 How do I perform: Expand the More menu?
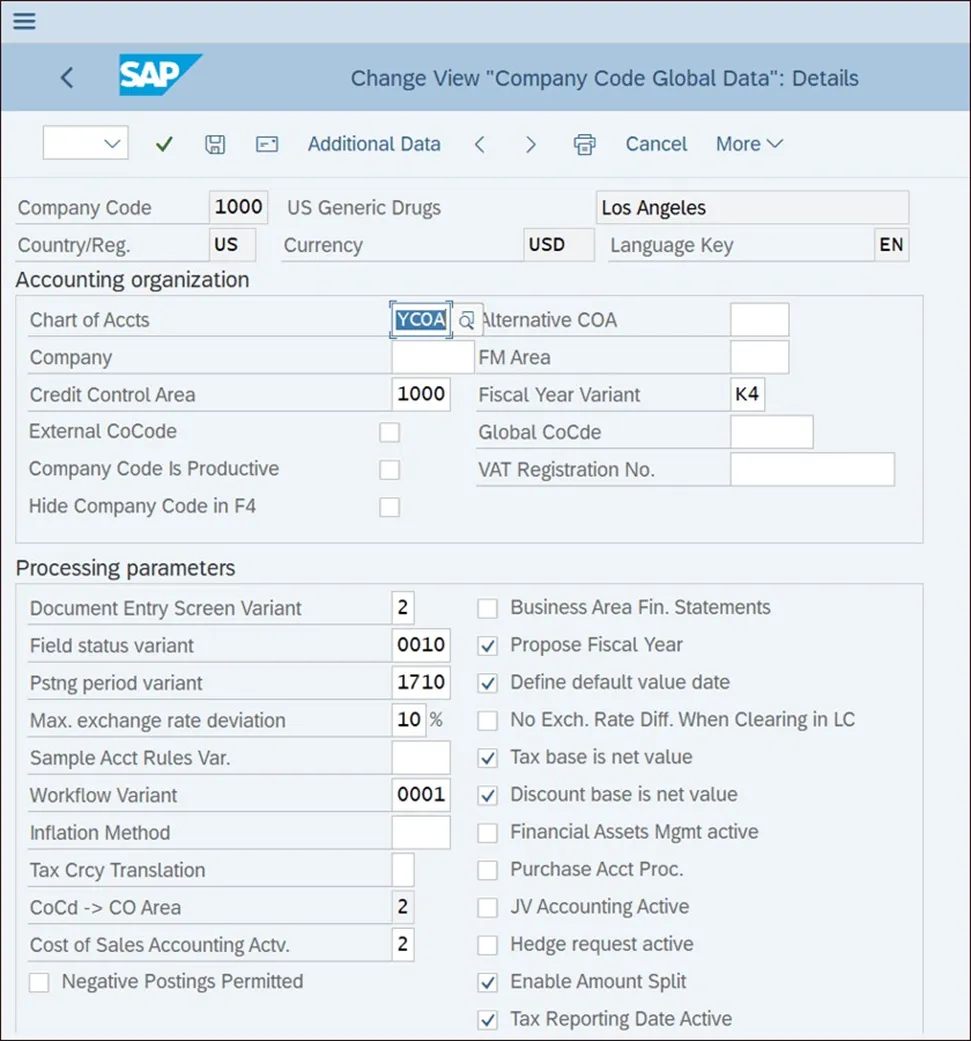[x=749, y=144]
